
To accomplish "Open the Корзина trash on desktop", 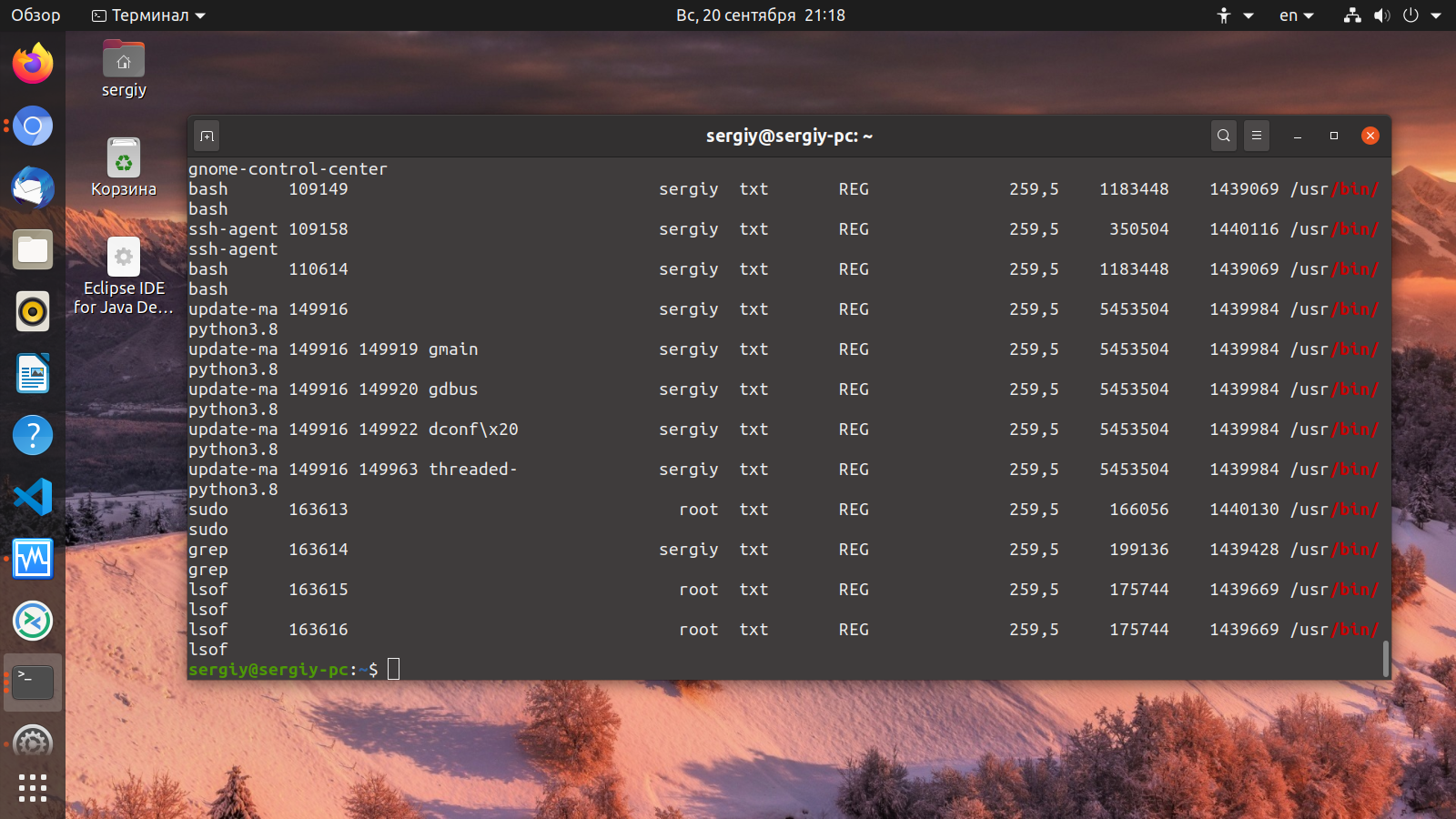I will (x=124, y=167).
